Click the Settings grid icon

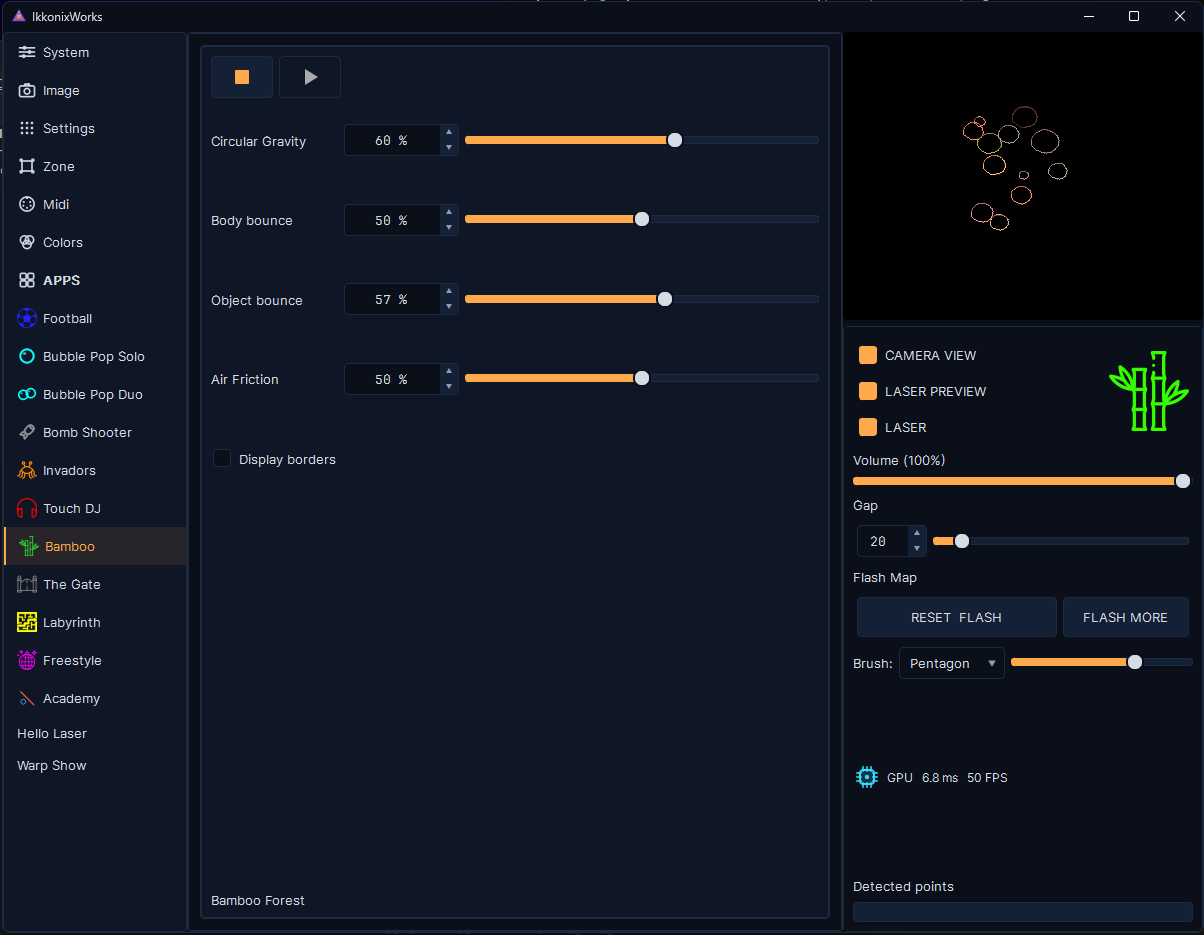point(27,128)
